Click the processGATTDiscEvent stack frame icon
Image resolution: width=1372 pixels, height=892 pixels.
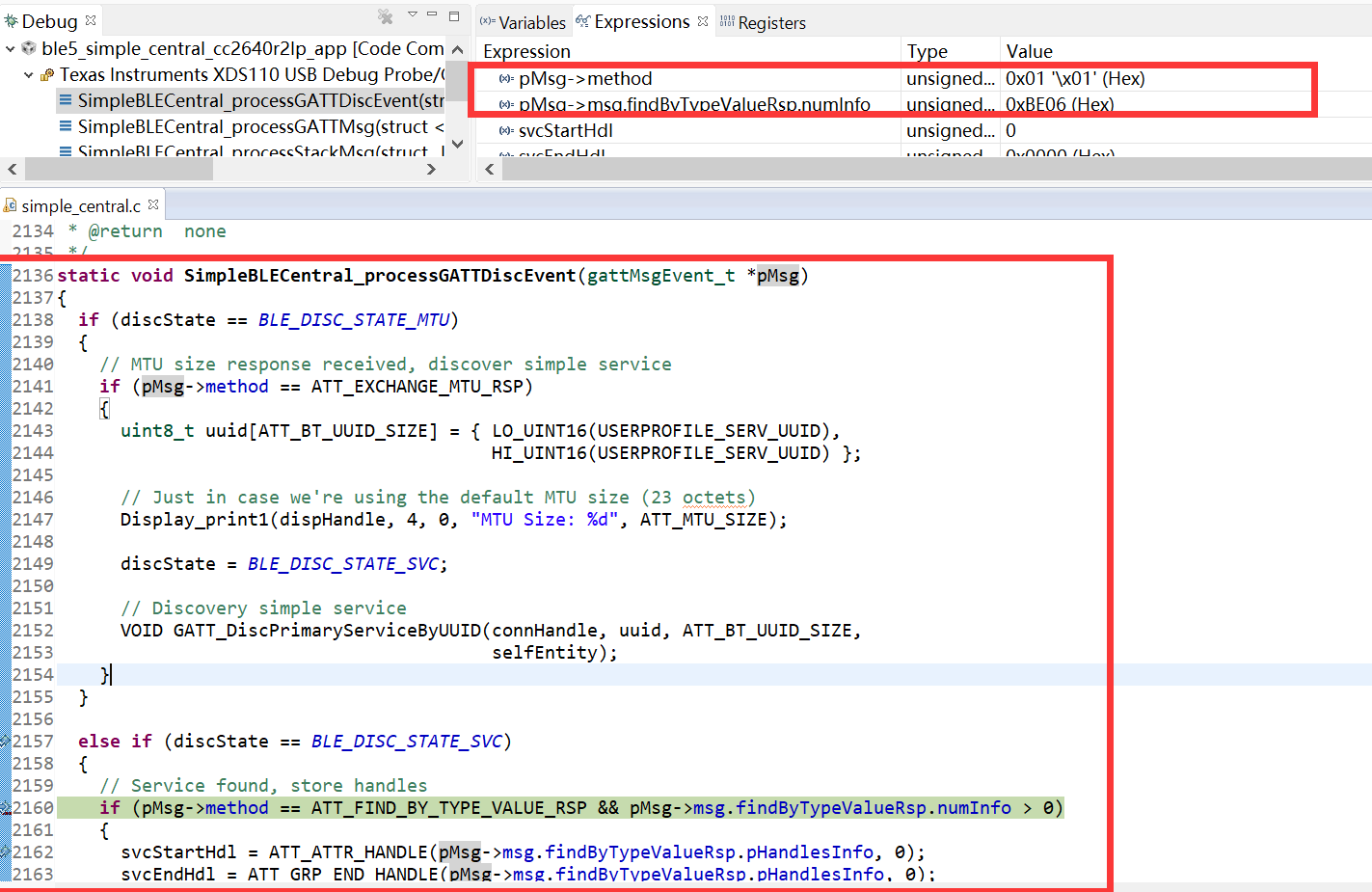point(66,100)
